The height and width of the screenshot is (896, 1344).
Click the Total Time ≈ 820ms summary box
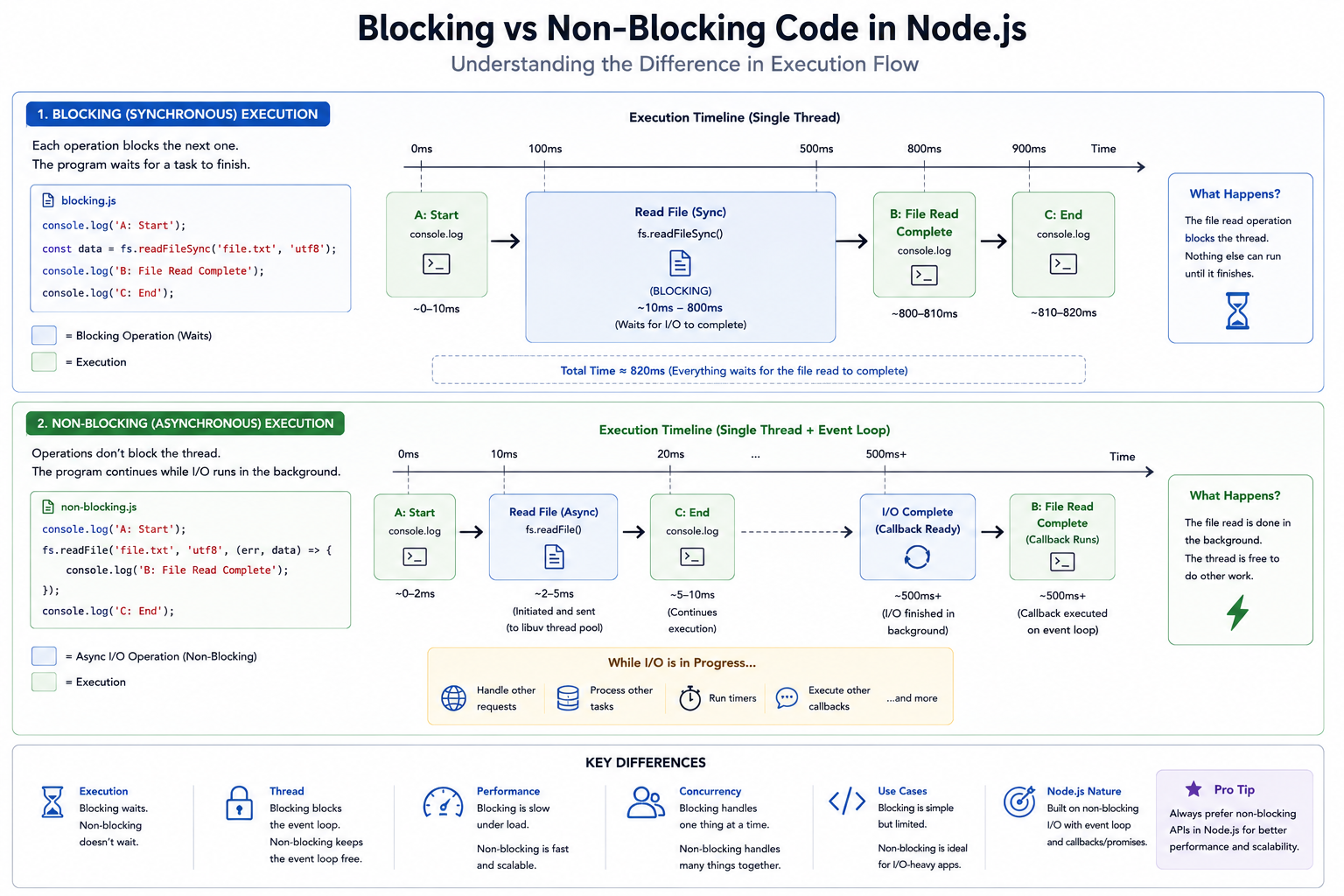click(759, 370)
